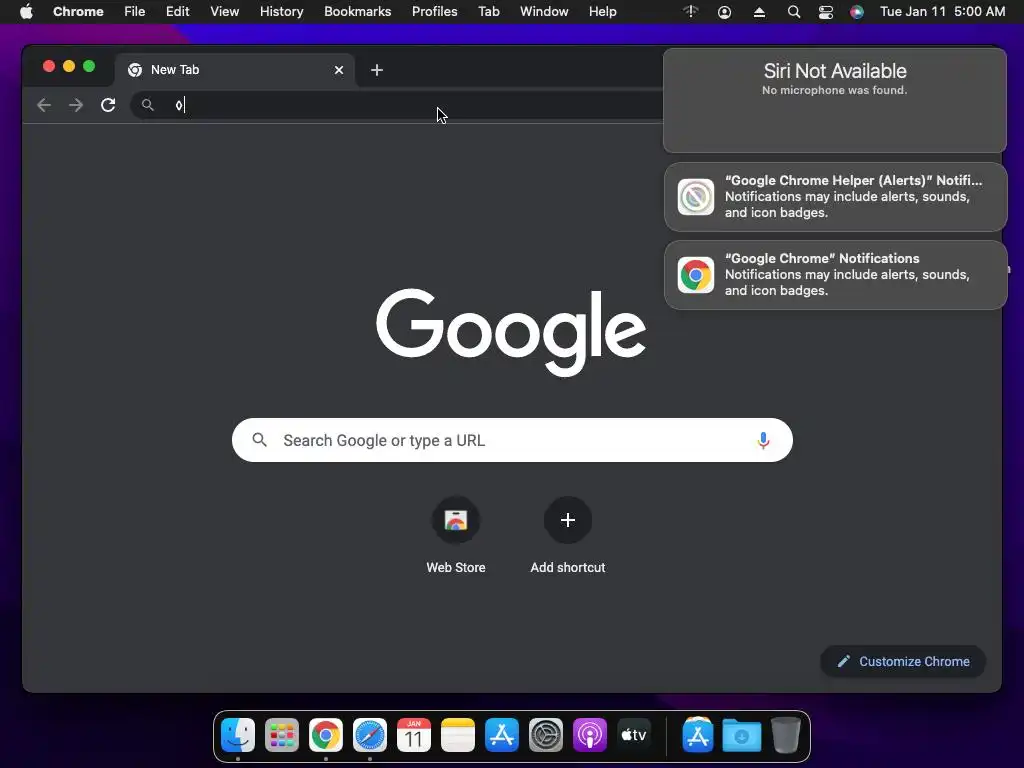Image resolution: width=1024 pixels, height=768 pixels.
Task: Open the History menu
Action: (x=281, y=12)
